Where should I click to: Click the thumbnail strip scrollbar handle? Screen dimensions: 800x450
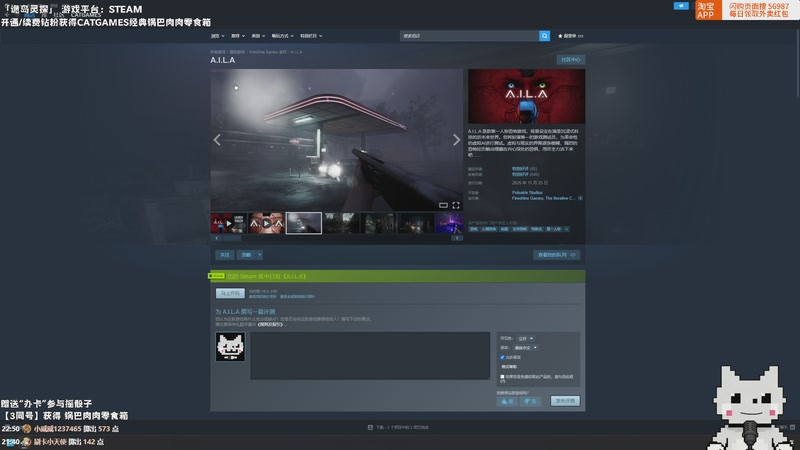[232, 238]
